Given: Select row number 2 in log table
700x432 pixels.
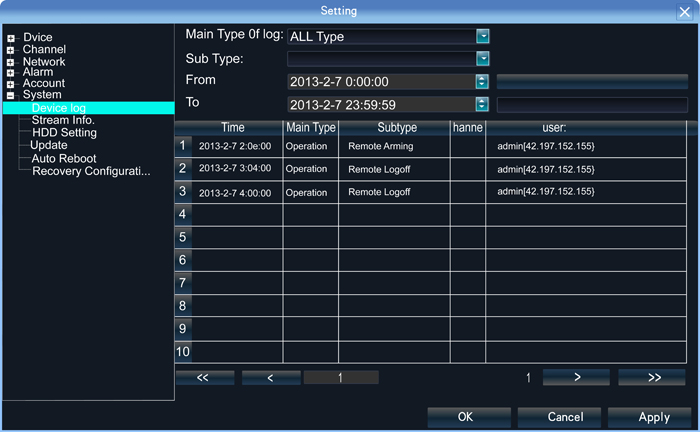Looking at the screenshot, I should tap(183, 168).
